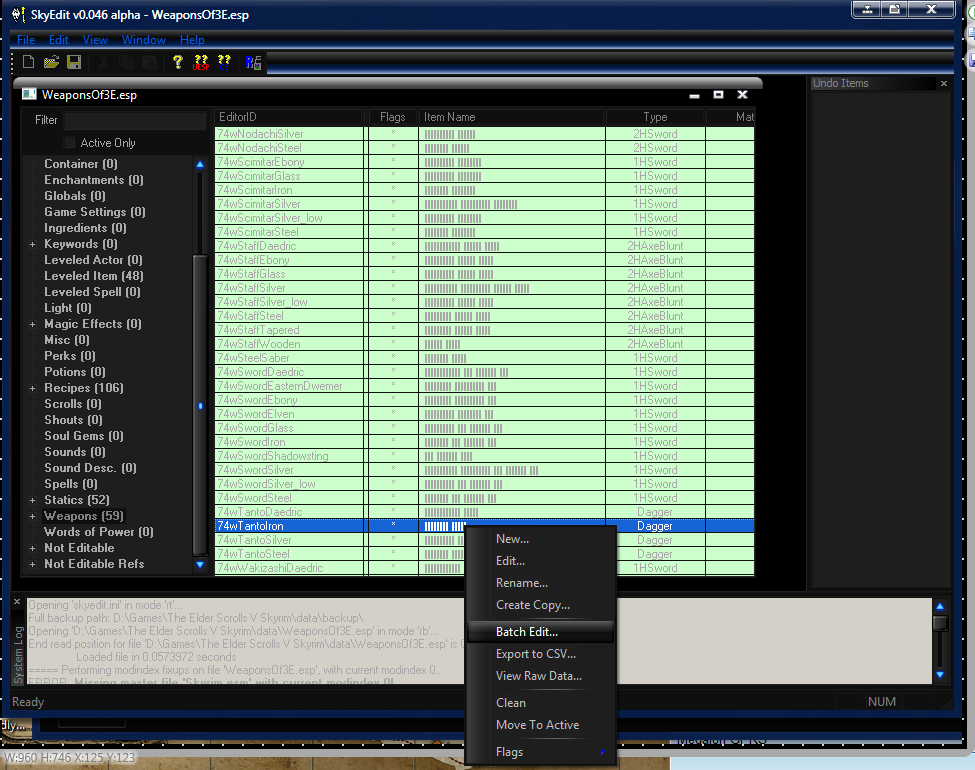The height and width of the screenshot is (770, 975).
Task: Click the Save floppy disk icon
Action: 74,62
